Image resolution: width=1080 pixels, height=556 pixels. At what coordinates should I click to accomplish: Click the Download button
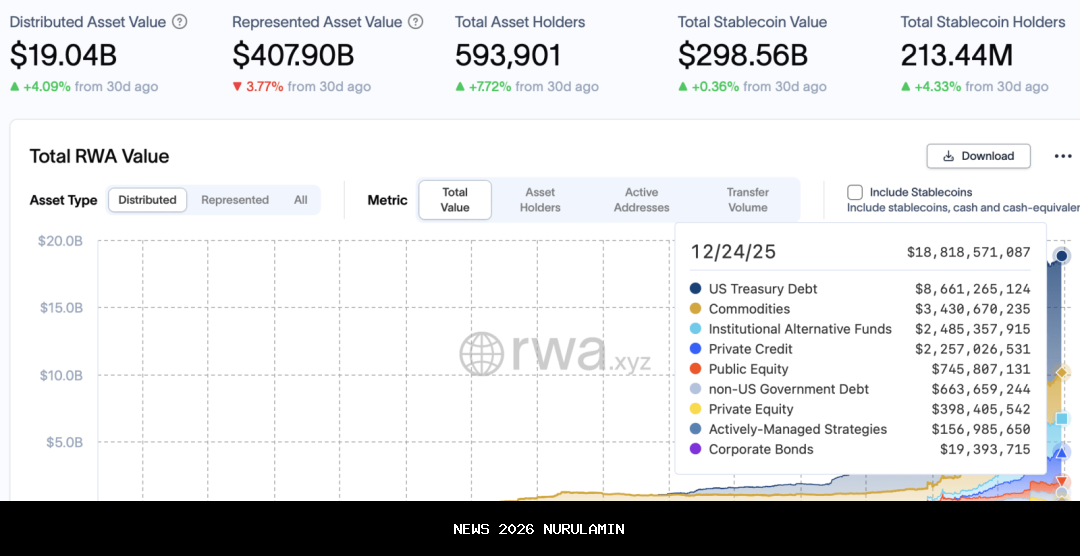tap(978, 156)
